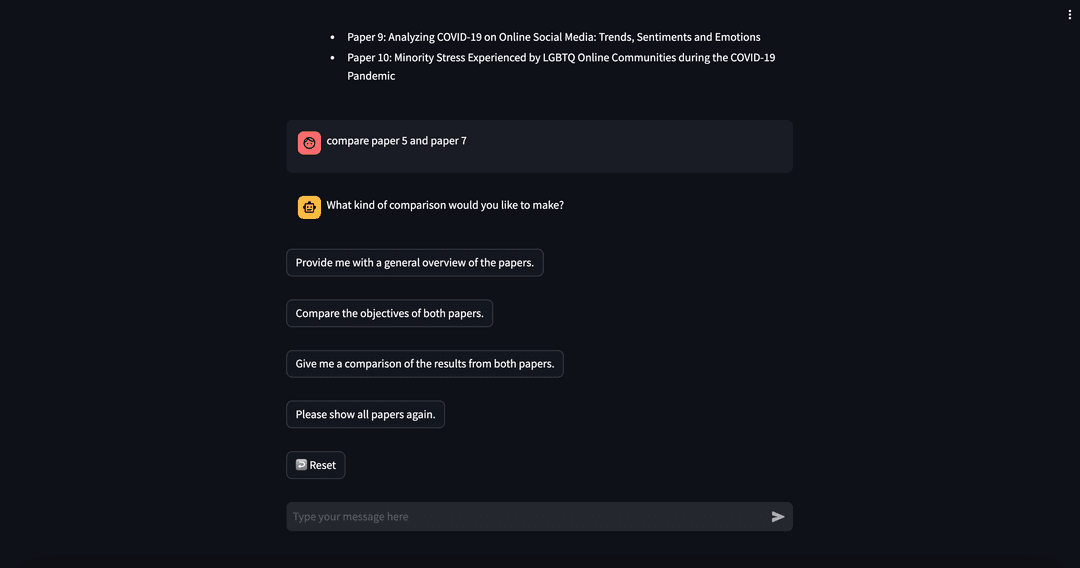Open the three-dot options menu
The width and height of the screenshot is (1080, 568).
pos(1069,14)
